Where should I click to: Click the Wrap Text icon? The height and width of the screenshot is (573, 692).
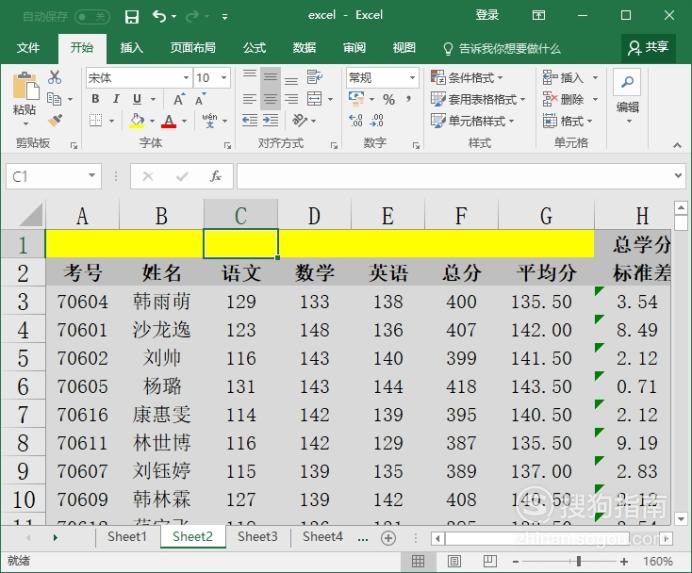[x=315, y=77]
